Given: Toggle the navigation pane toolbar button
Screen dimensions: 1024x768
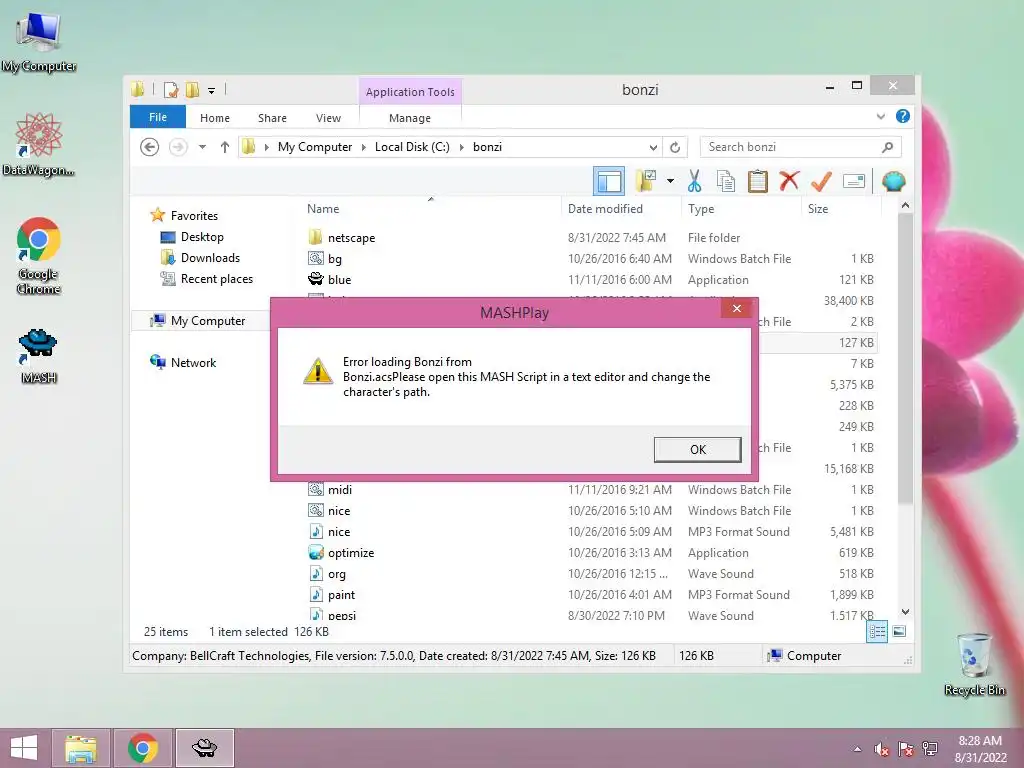Looking at the screenshot, I should (609, 181).
